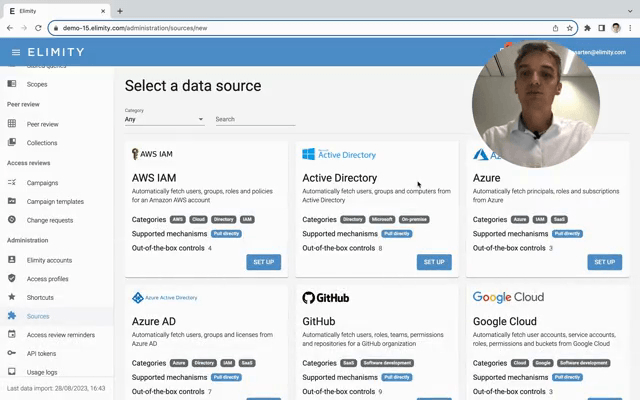This screenshot has height=400, width=640.
Task: Click AWS IAM 'Pull directly' badge
Action: click(x=226, y=233)
